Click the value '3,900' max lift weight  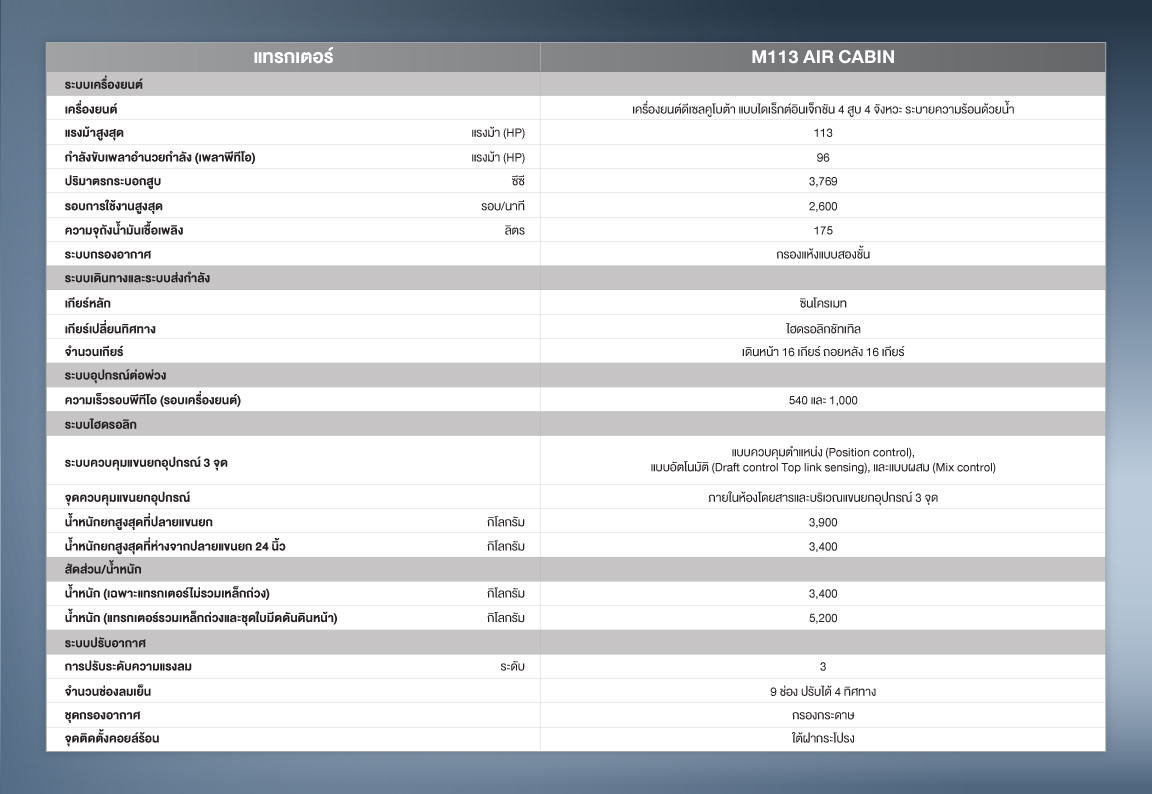pyautogui.click(x=823, y=522)
